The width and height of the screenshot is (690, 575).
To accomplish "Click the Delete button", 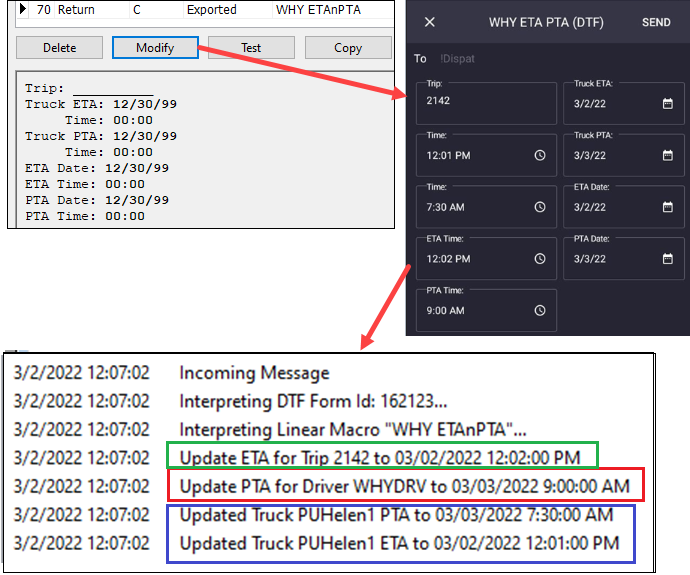I will coord(59,48).
